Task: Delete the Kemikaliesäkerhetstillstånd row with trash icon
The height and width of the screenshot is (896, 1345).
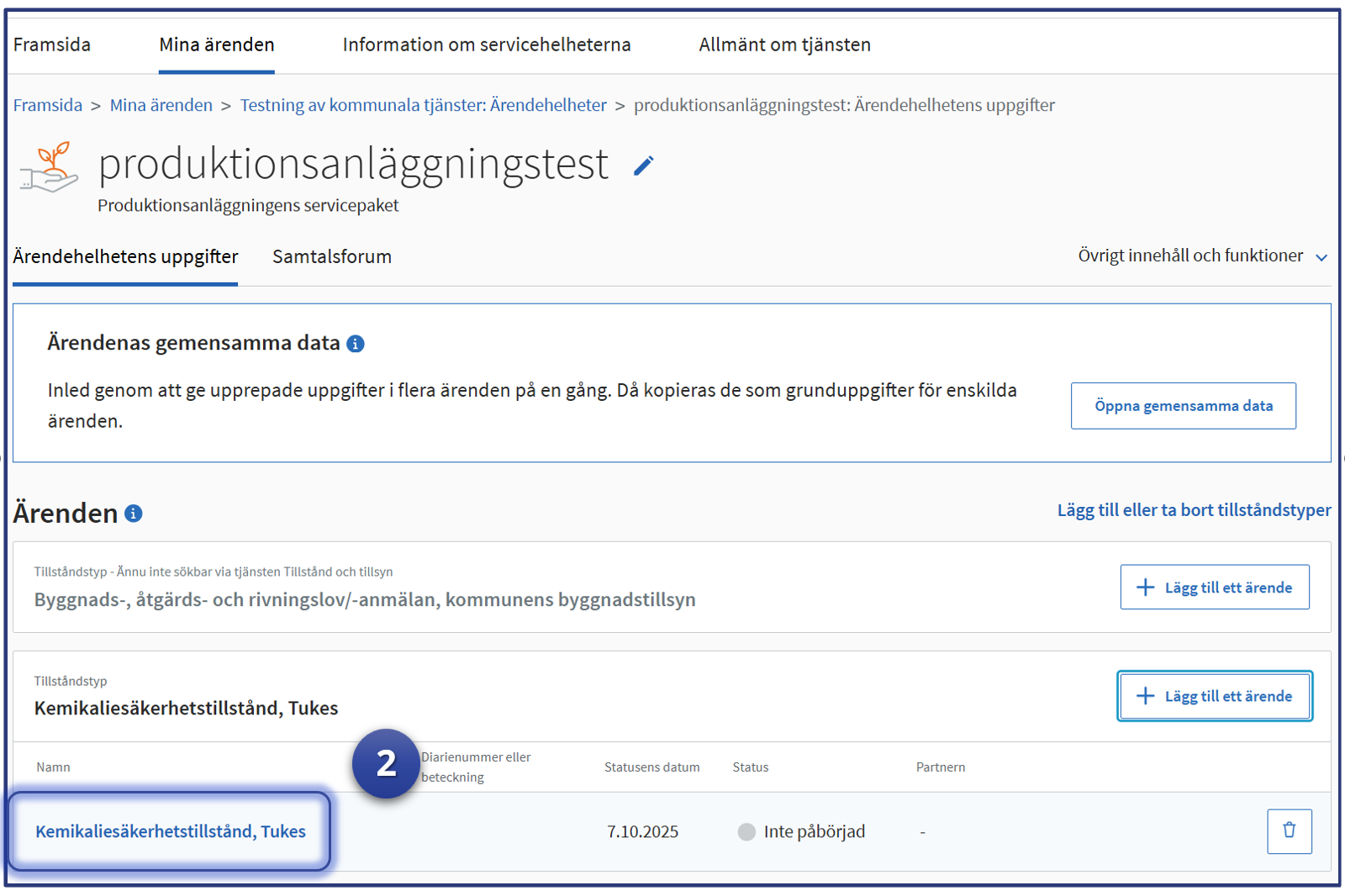Action: pyautogui.click(x=1289, y=831)
